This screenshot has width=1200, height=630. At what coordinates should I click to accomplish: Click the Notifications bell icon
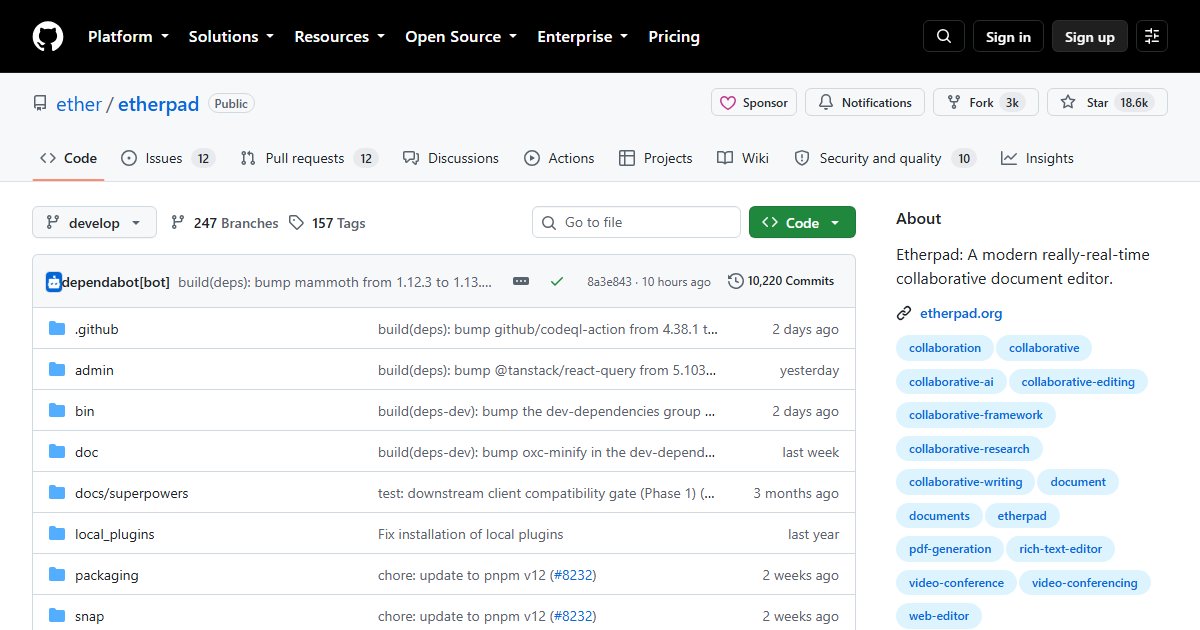tap(826, 103)
